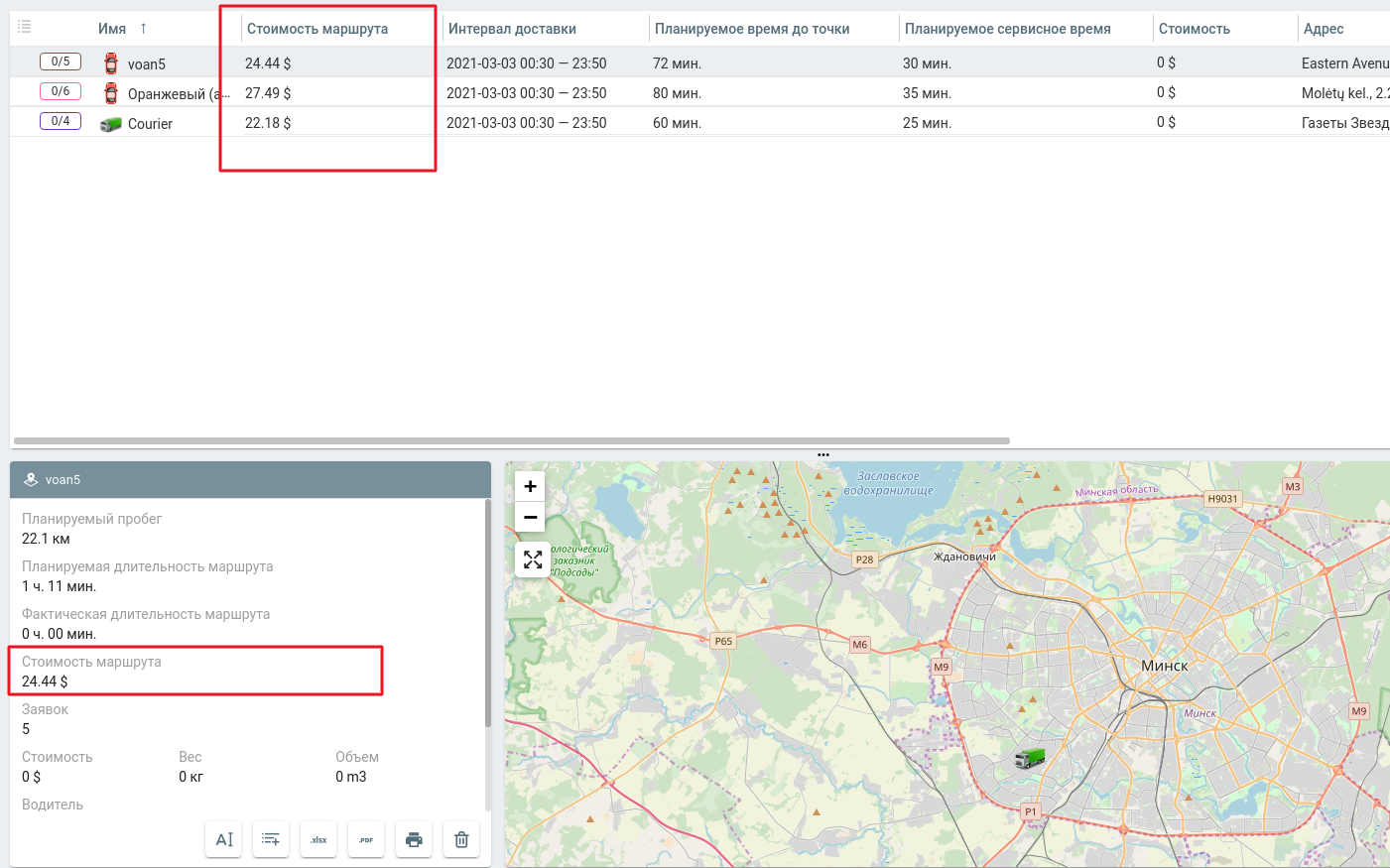Viewport: 1390px width, 868px height.
Task: Open column list settings icon
Action: pyautogui.click(x=25, y=27)
